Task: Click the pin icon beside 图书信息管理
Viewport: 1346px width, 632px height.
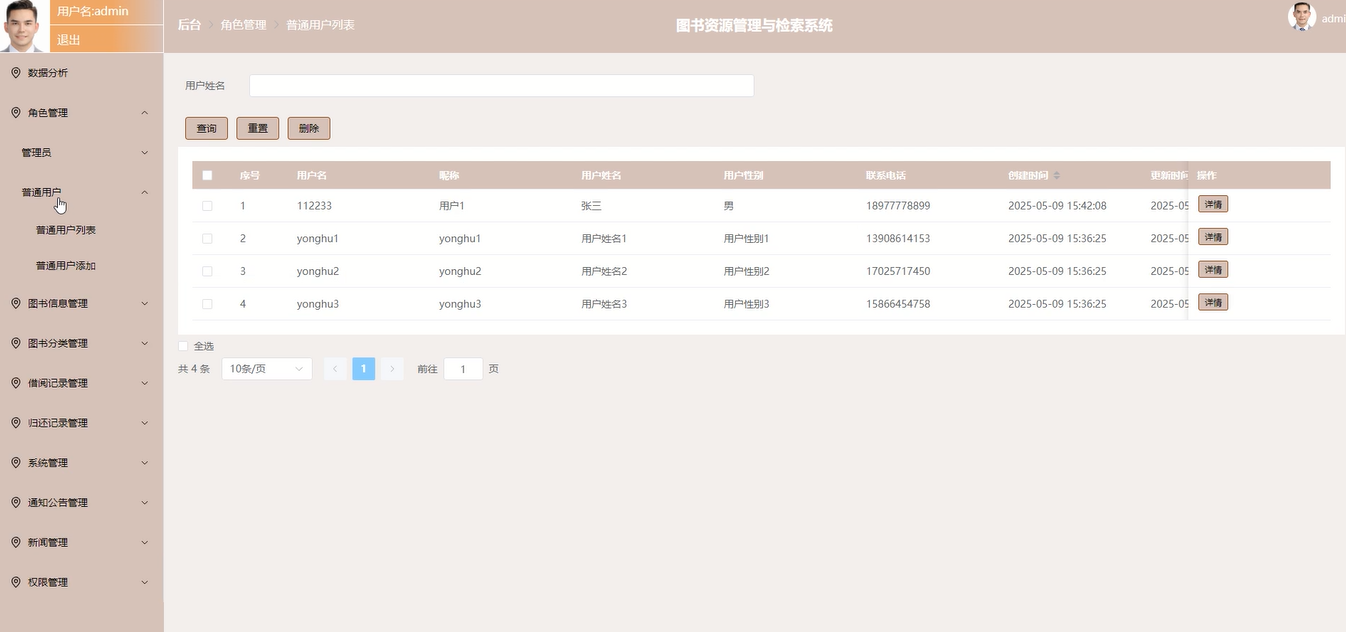Action: tap(16, 303)
